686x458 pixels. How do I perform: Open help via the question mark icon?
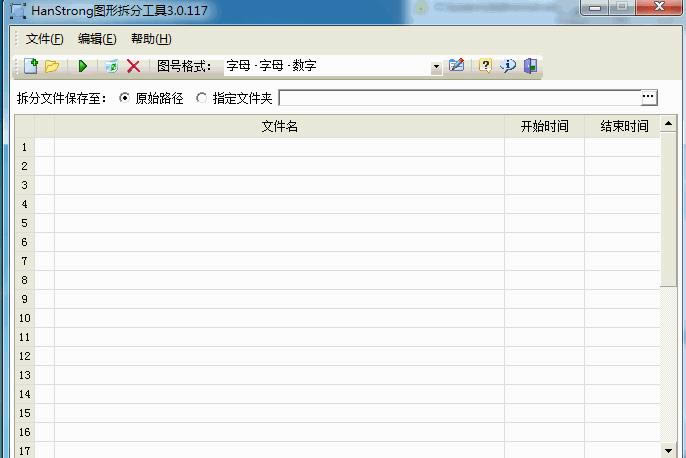point(485,66)
